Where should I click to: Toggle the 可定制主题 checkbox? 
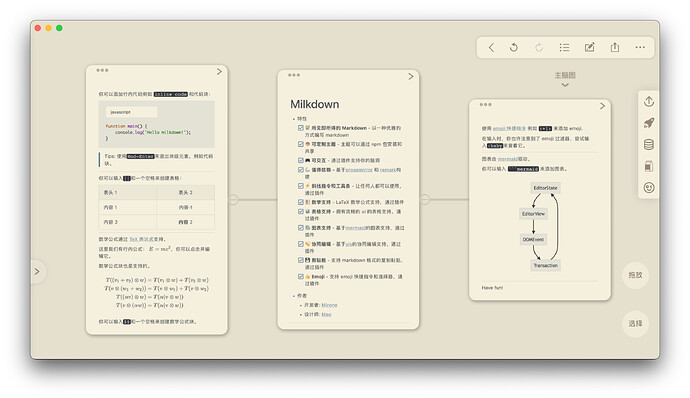(301, 144)
